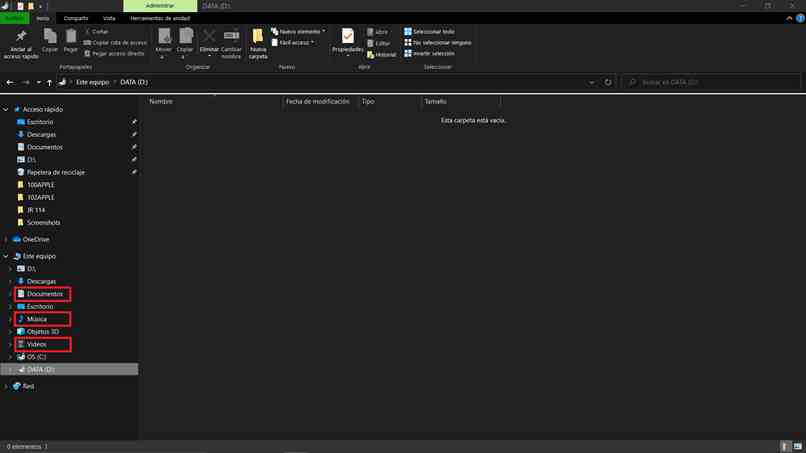Switch to details view in status bar
806x453 pixels.
point(785,446)
